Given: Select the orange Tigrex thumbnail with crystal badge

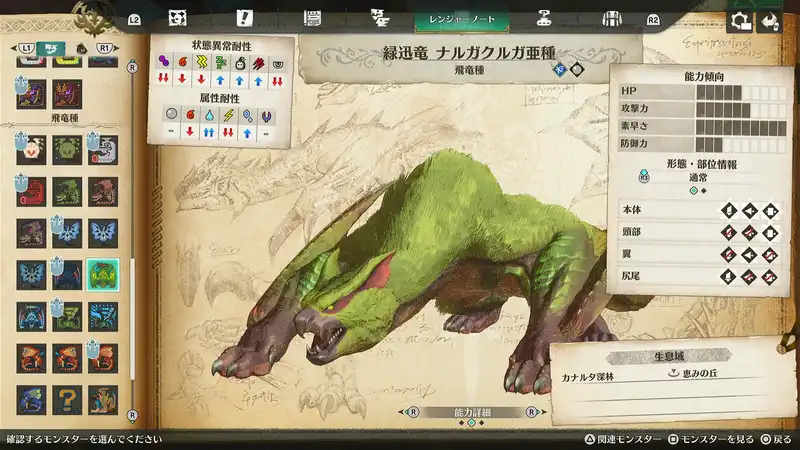Looking at the screenshot, I should point(103,358).
